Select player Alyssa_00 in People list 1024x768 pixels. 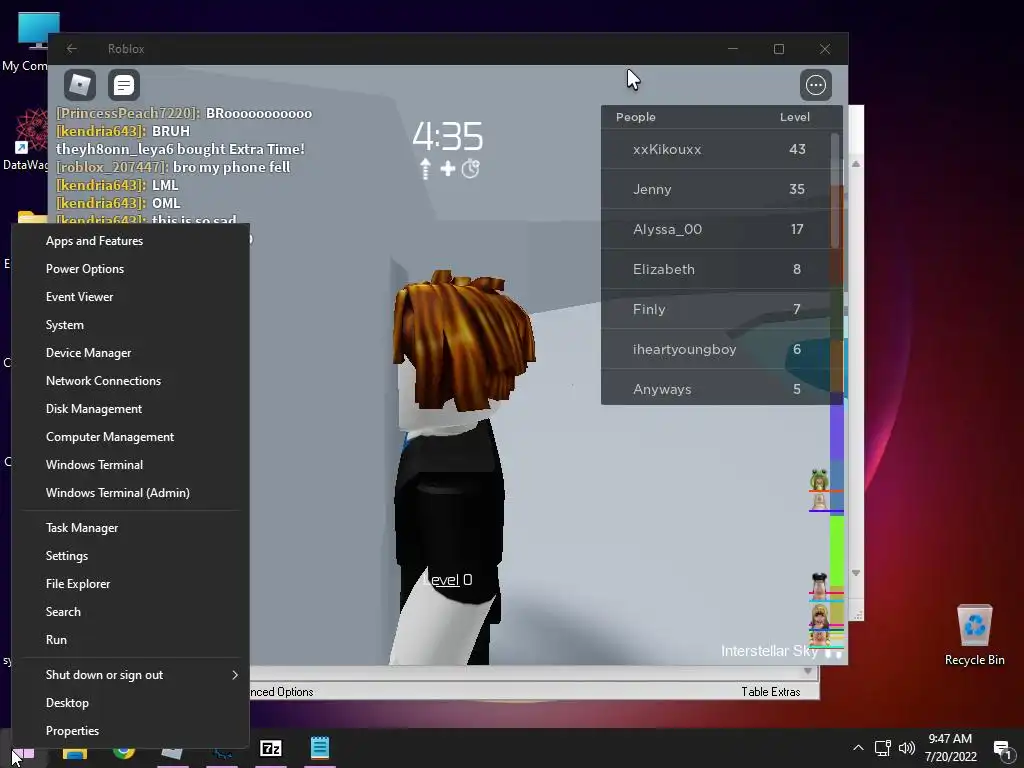716,229
